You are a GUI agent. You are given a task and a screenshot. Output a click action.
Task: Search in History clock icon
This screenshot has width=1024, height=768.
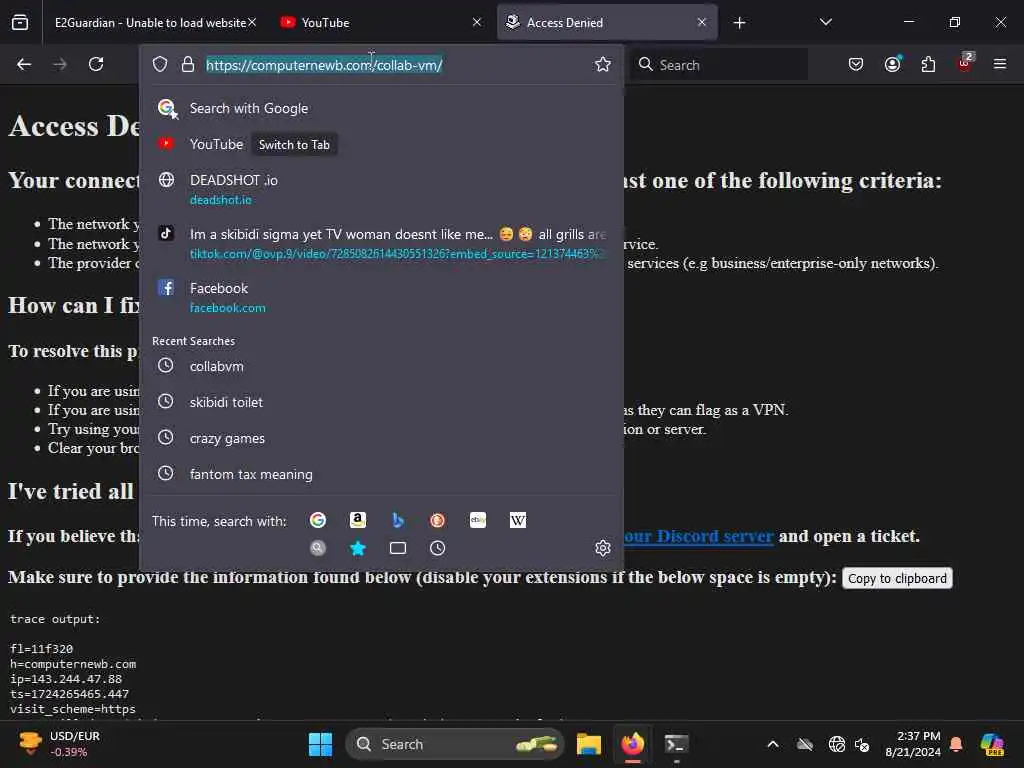[x=438, y=548]
